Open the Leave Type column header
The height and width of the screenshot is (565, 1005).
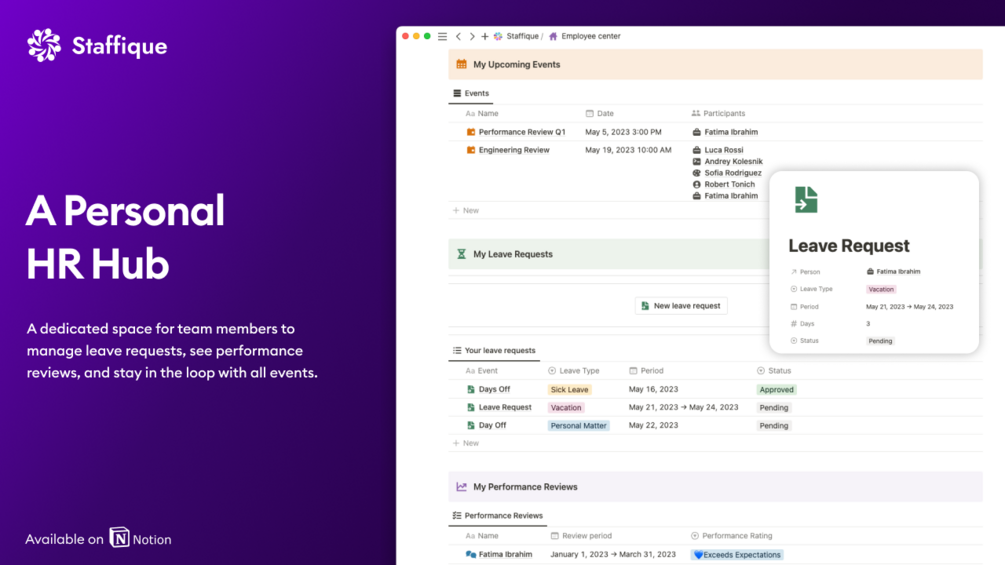pyautogui.click(x=574, y=371)
